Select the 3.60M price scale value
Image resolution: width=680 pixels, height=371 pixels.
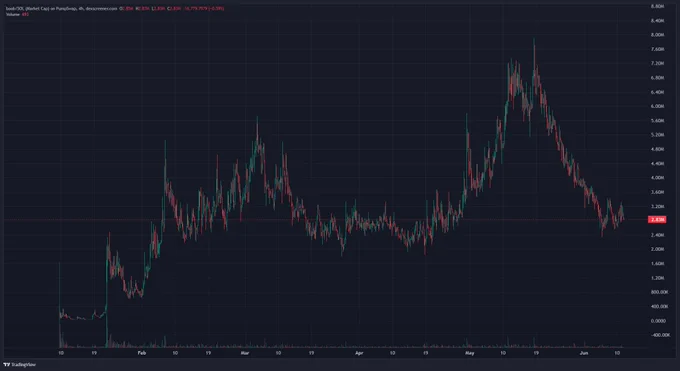pyautogui.click(x=657, y=192)
